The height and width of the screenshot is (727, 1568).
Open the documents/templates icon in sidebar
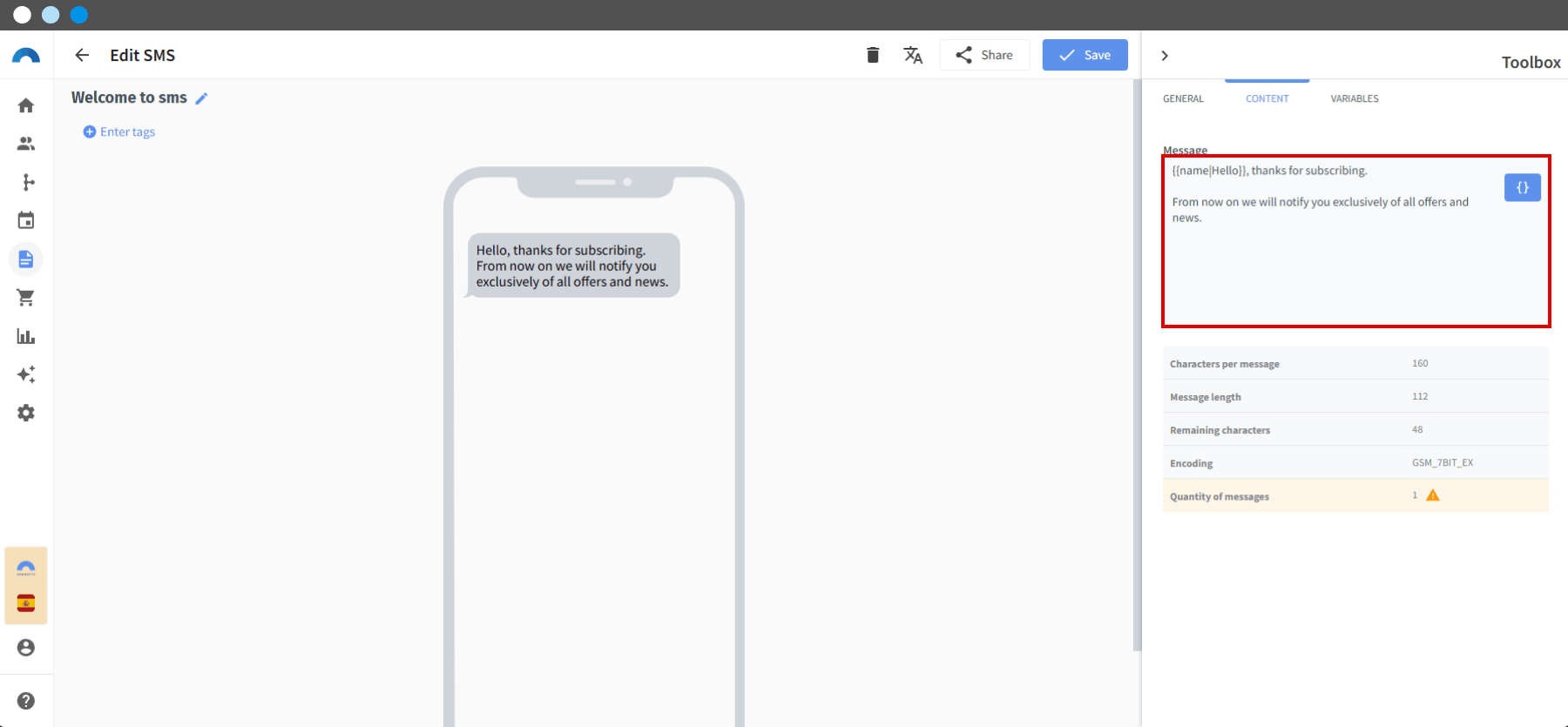point(26,259)
